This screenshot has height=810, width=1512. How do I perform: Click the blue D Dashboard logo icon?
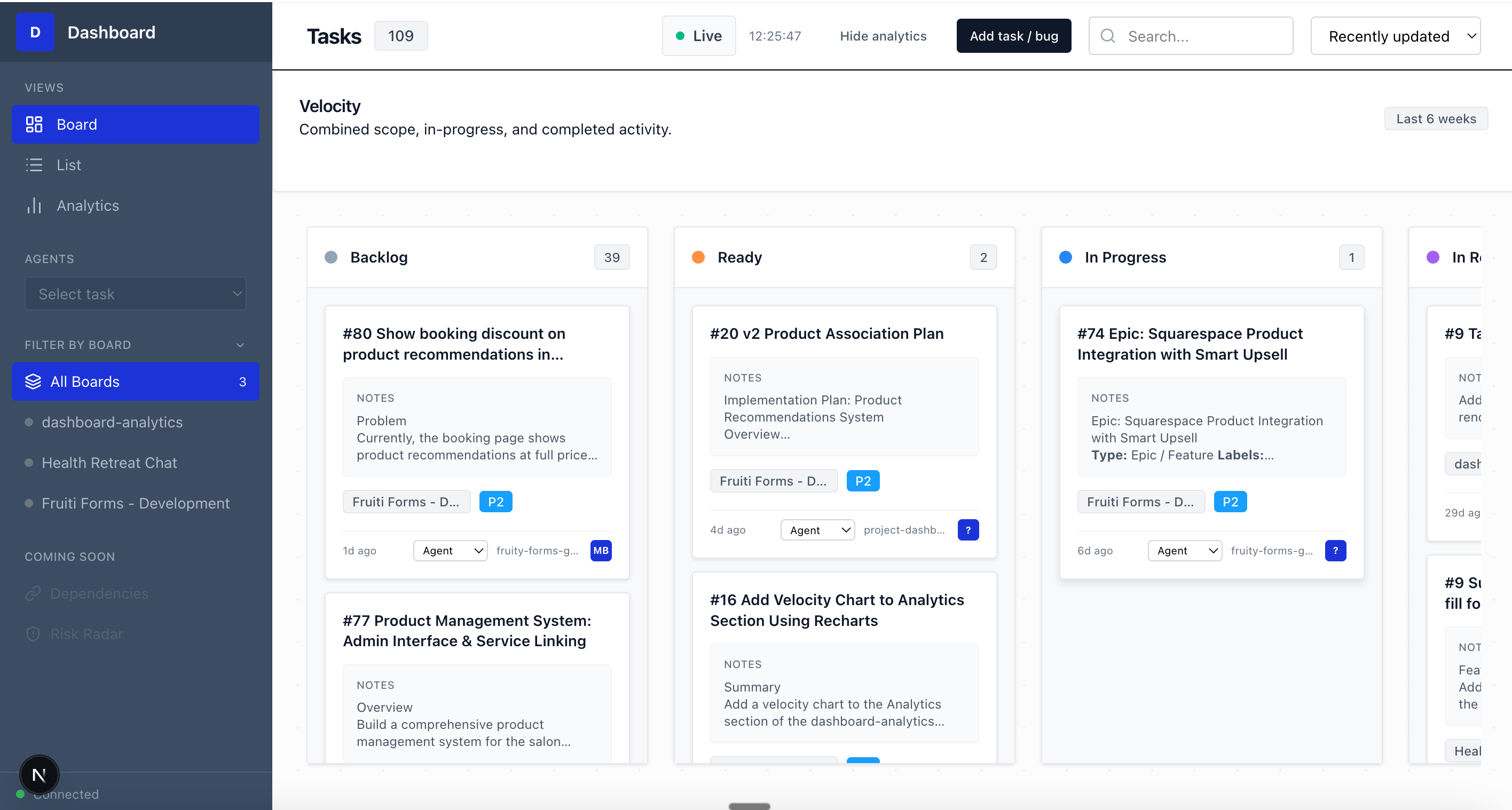point(35,32)
